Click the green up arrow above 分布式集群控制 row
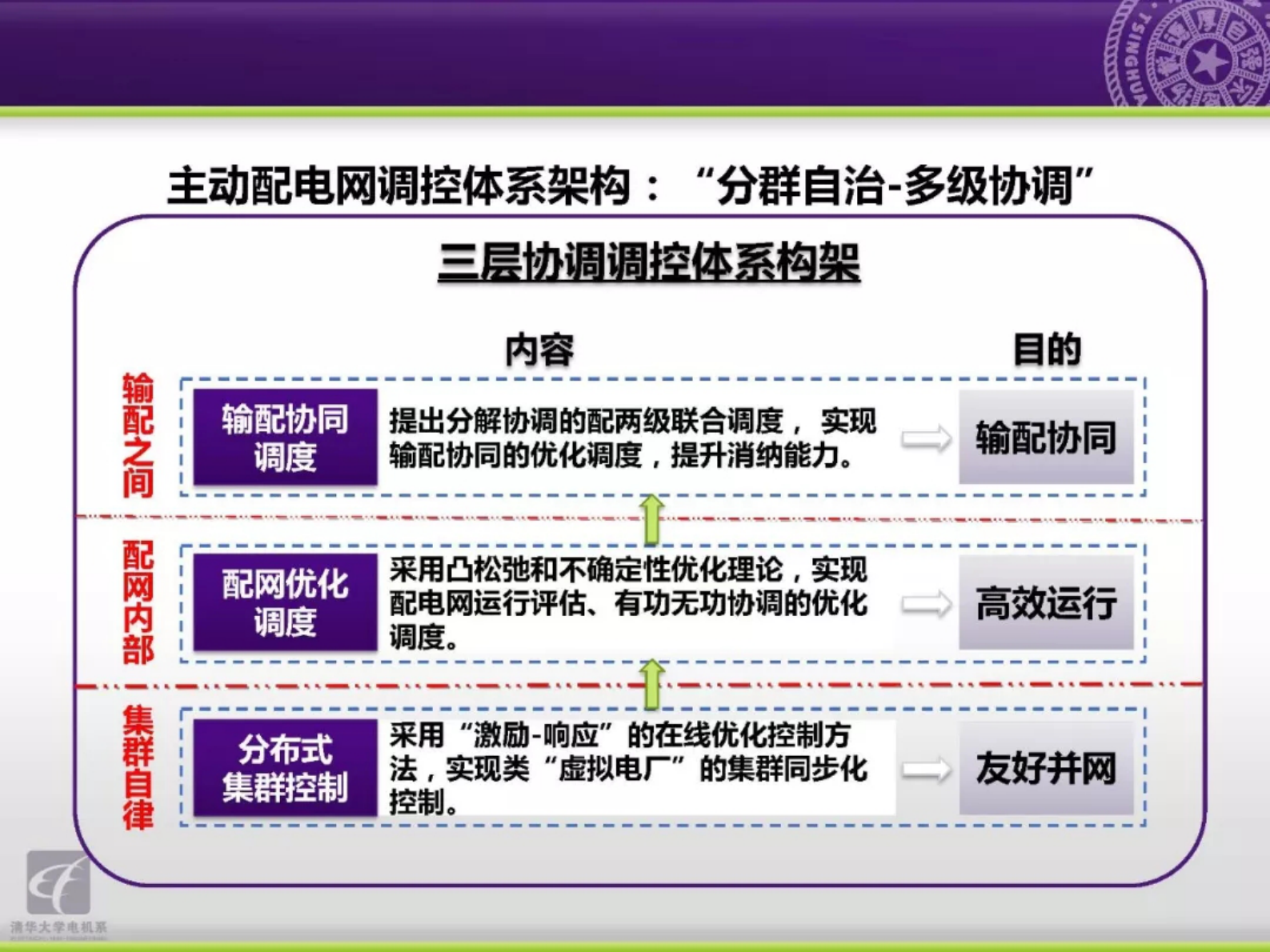The height and width of the screenshot is (952, 1270). click(x=652, y=684)
